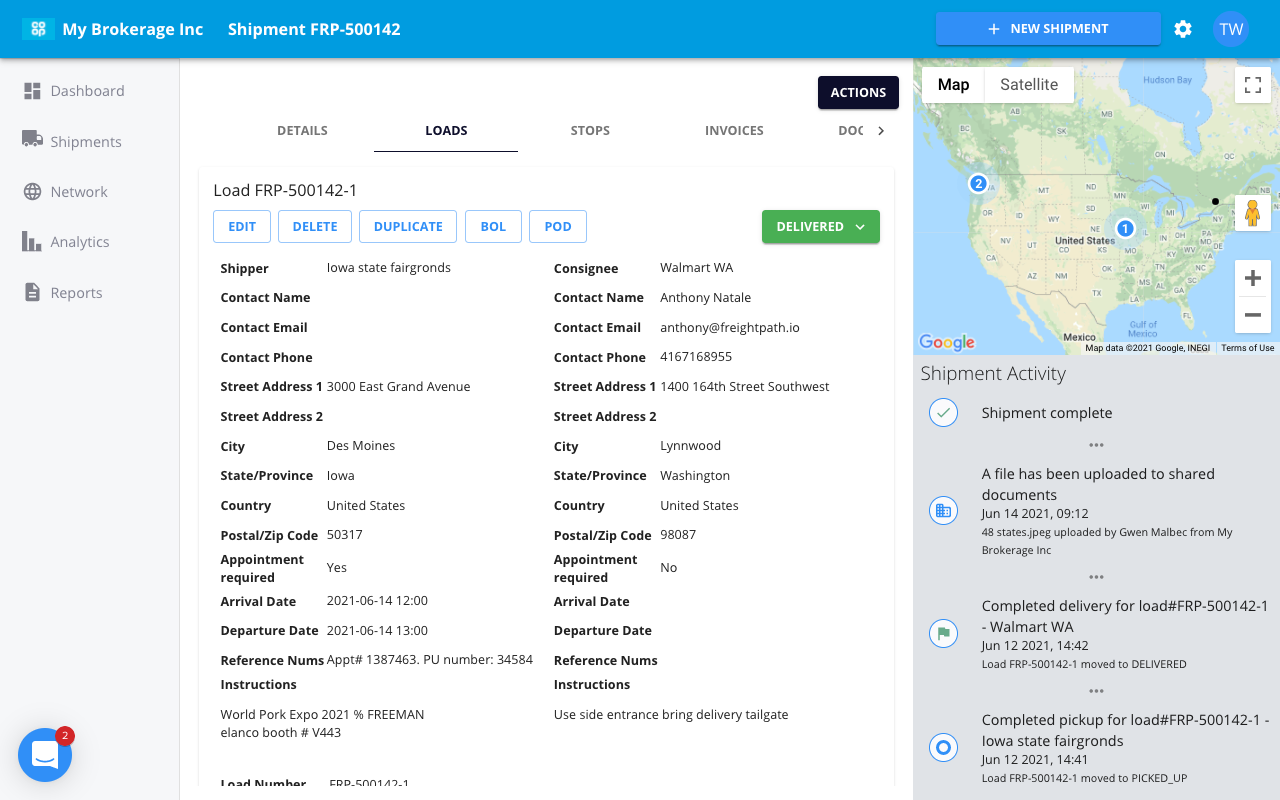1280x800 pixels.
Task: Open the ACTIONS menu
Action: 858,92
